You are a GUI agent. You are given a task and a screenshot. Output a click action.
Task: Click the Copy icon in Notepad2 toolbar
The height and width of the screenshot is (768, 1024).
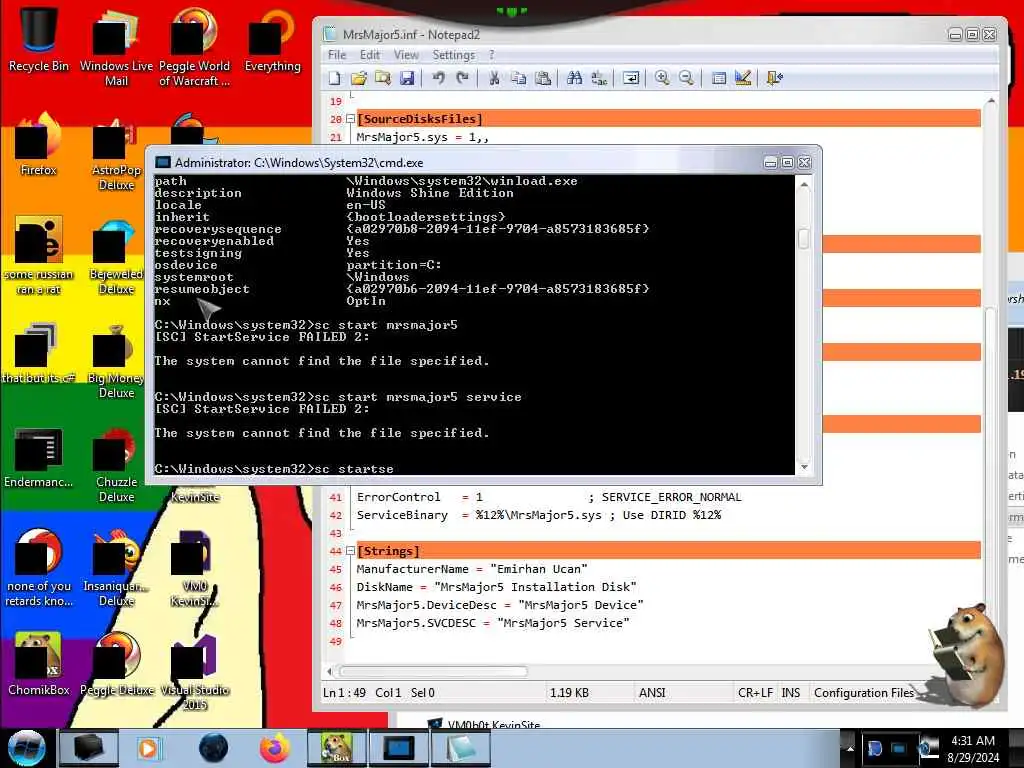pos(519,78)
